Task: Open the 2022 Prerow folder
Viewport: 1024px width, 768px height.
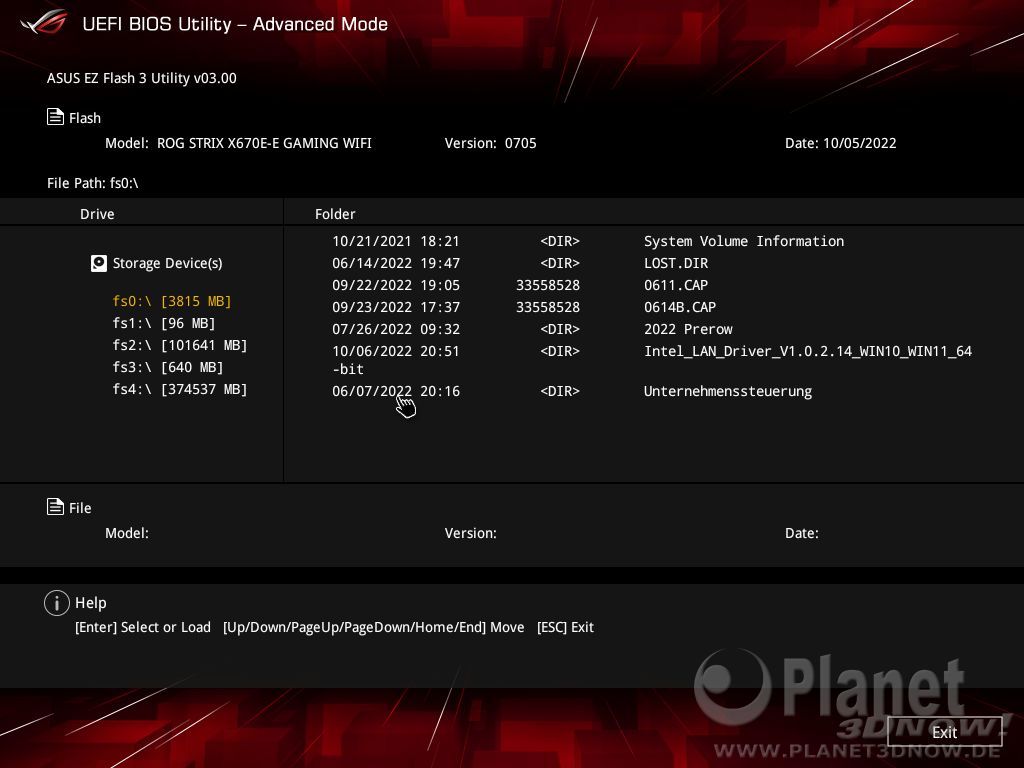Action: (688, 329)
